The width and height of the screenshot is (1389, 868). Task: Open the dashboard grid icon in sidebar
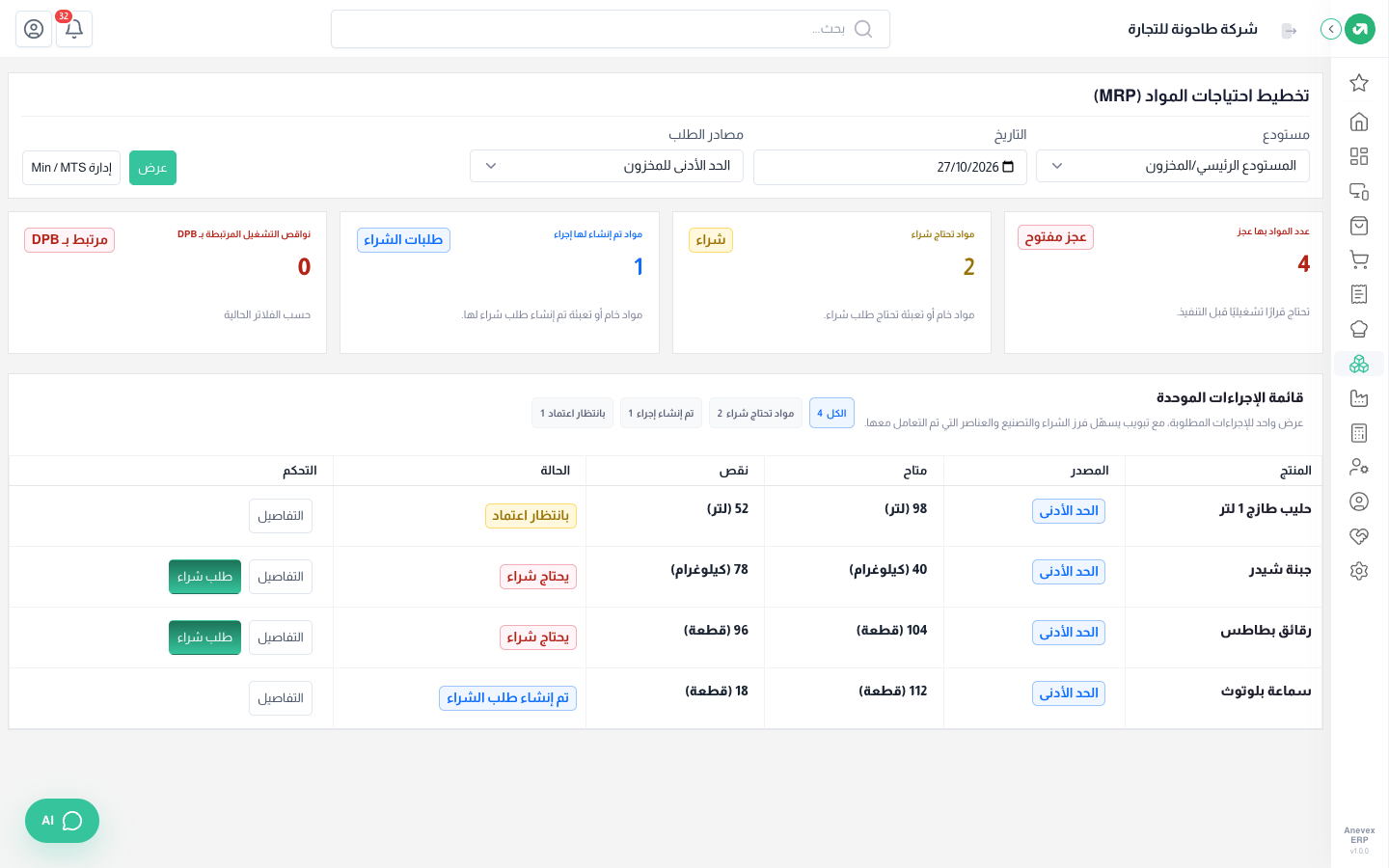tap(1359, 156)
